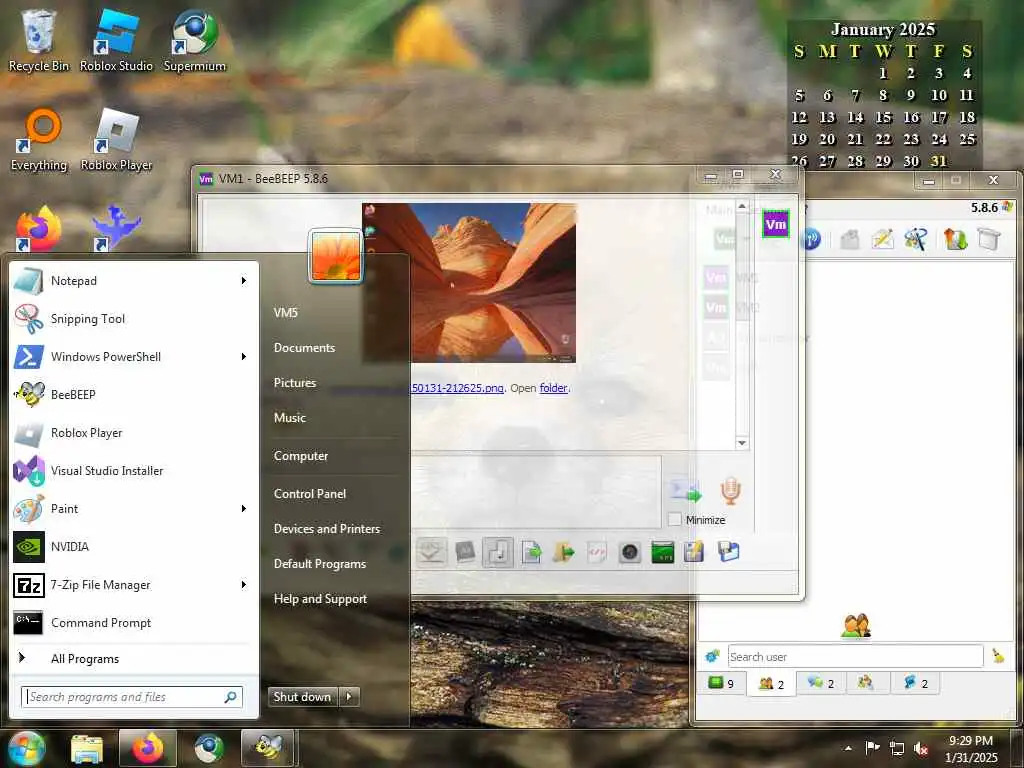The width and height of the screenshot is (1024, 768).
Task: Expand Windows PowerShell submenu arrow
Action: coord(244,357)
